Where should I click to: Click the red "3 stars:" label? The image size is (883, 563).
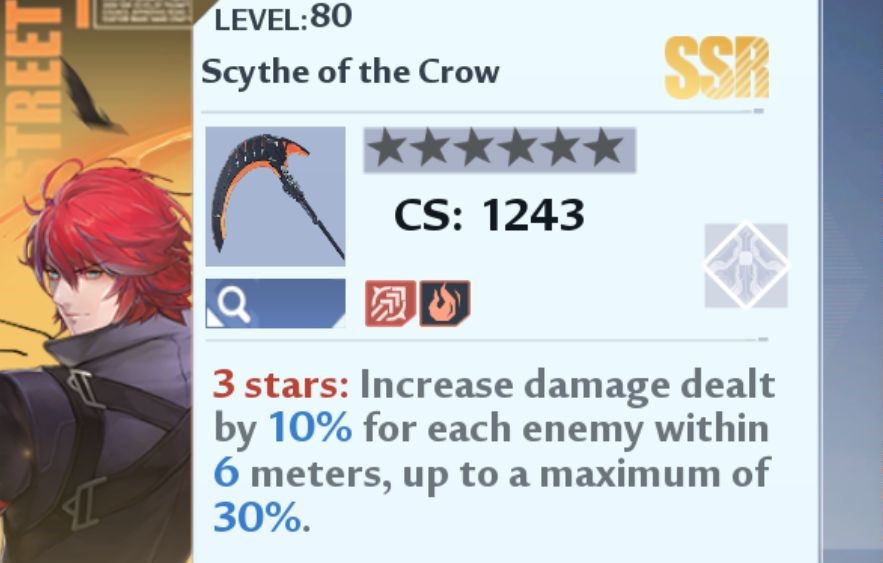click(x=281, y=385)
